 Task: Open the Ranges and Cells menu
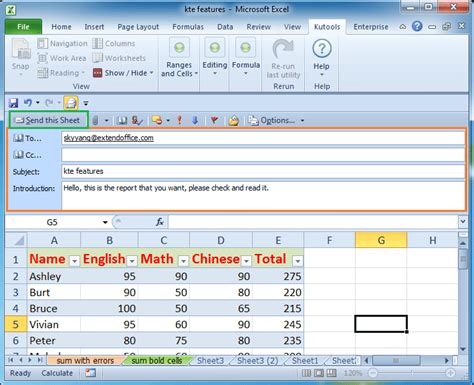tap(179, 57)
